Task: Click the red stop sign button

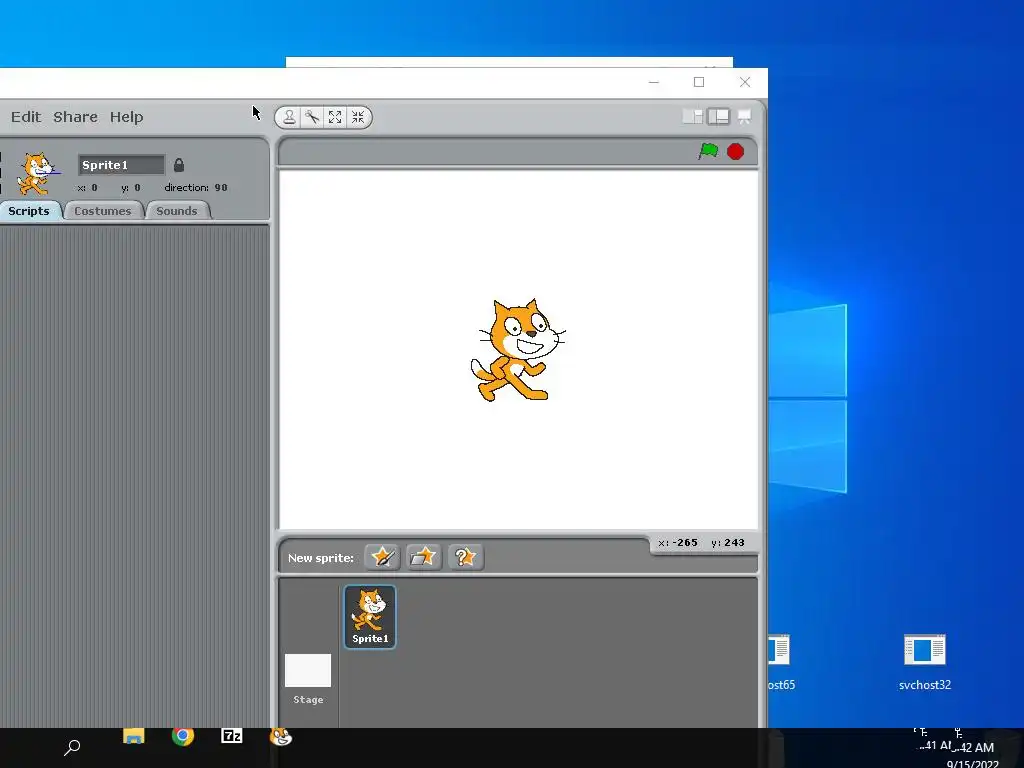Action: pyautogui.click(x=735, y=152)
